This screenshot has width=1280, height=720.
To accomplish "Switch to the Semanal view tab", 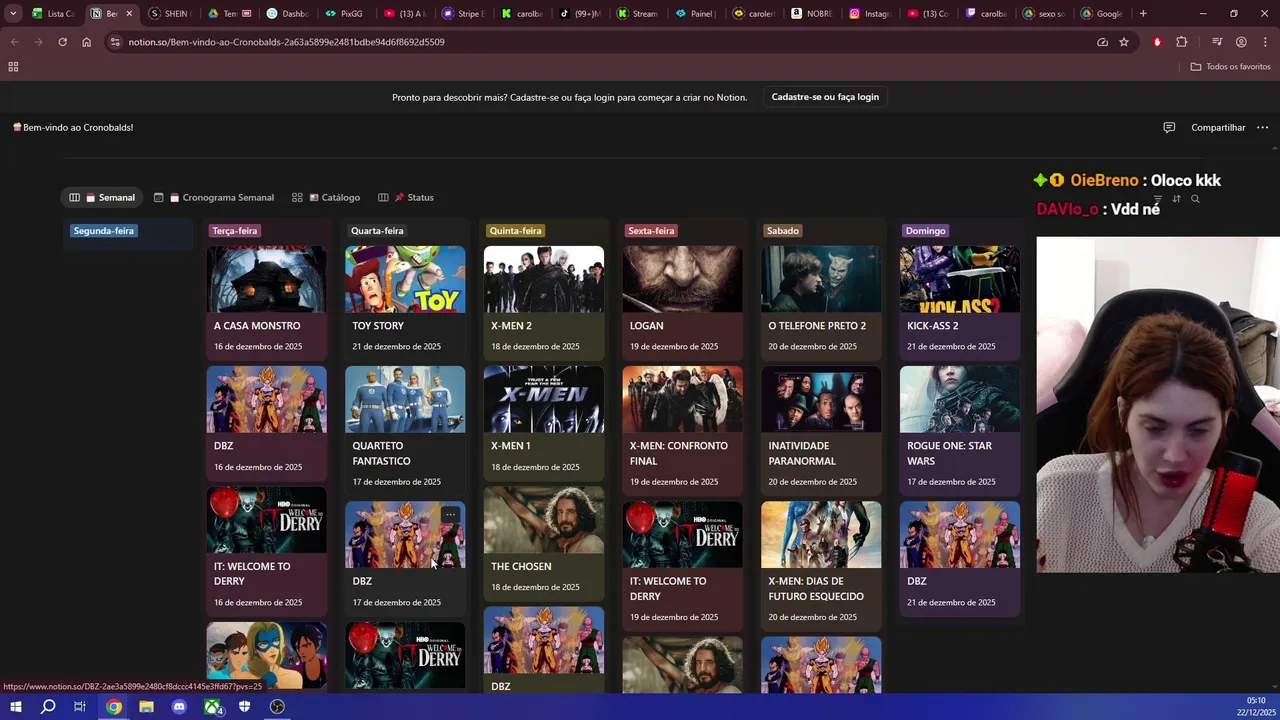I will 101,197.
